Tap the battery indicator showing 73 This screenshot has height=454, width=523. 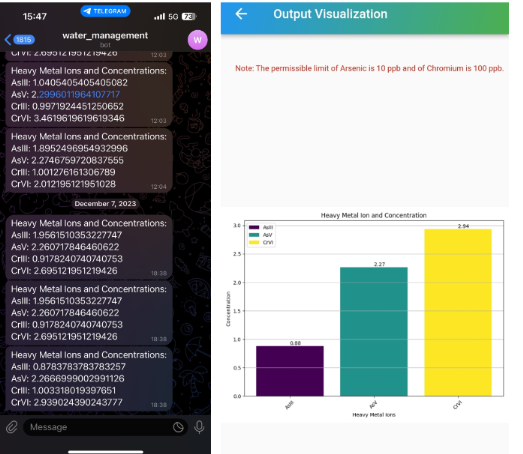tap(189, 16)
